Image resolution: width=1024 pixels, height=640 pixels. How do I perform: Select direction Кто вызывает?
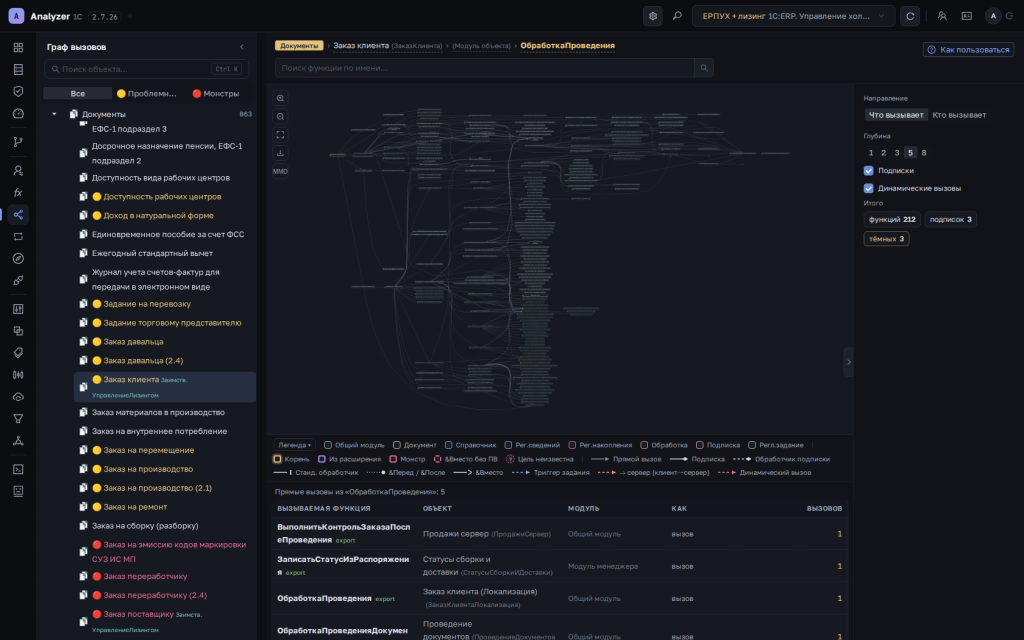click(959, 115)
